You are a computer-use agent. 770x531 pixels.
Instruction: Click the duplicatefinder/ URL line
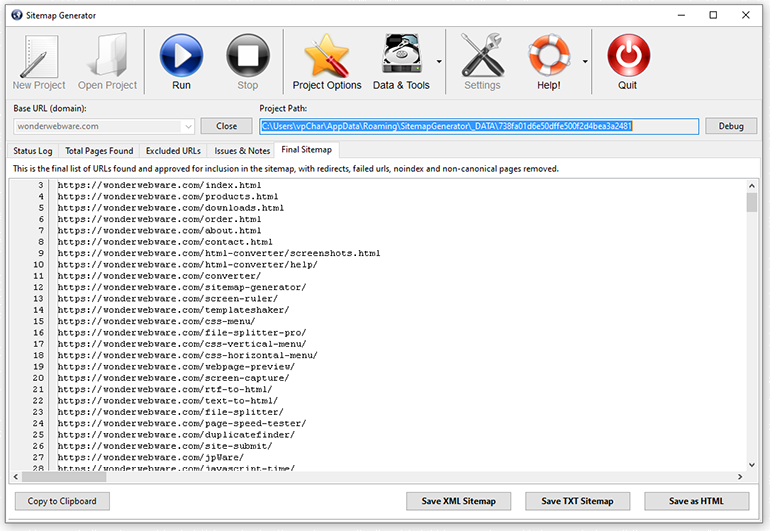click(176, 434)
